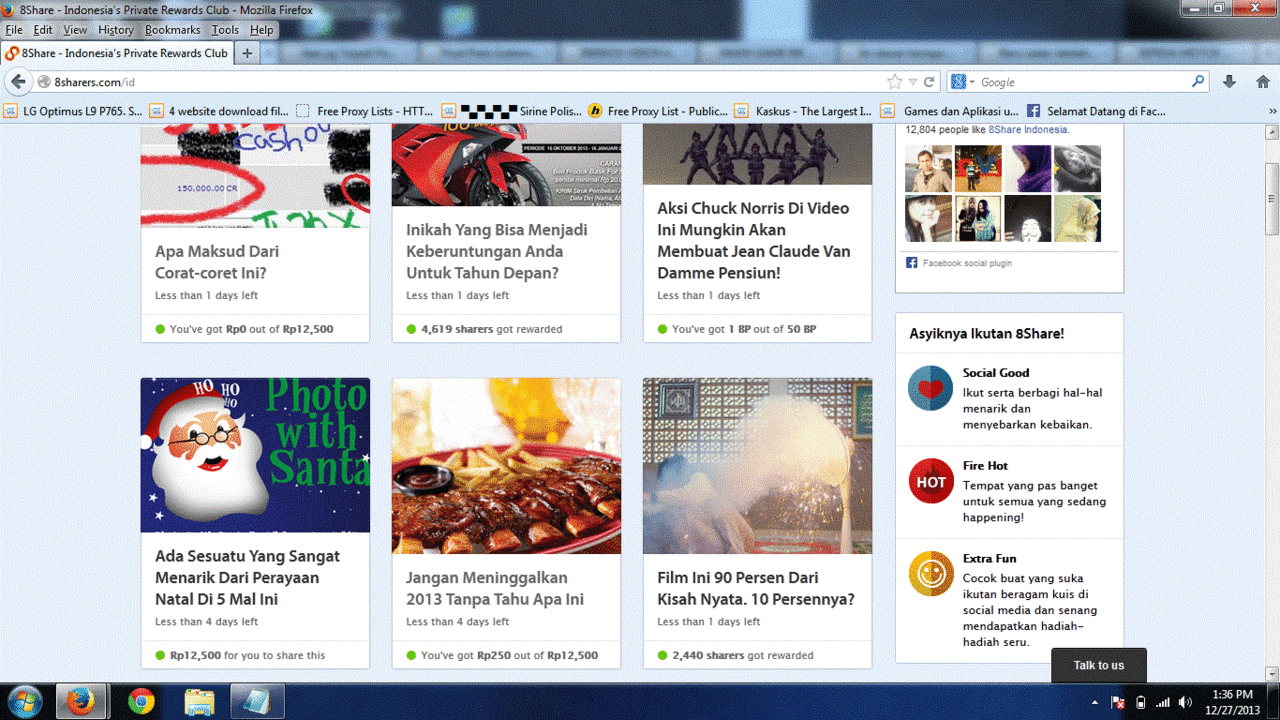Viewport: 1280px width, 720px height.
Task: Open article 'Apa Maksud Dari Corat-coret Ini?'
Action: (217, 262)
